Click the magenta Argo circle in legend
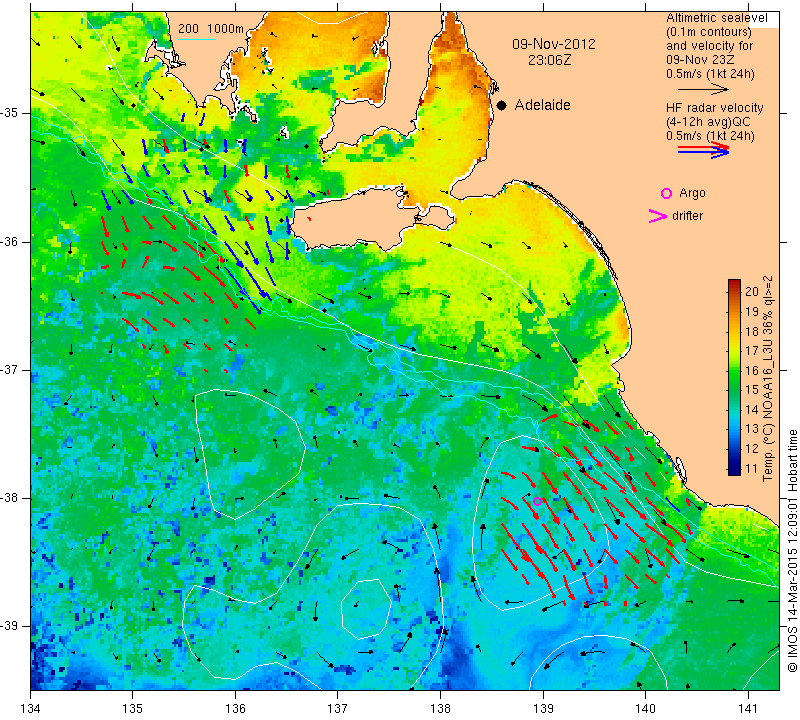The height and width of the screenshot is (720, 800). [666, 193]
